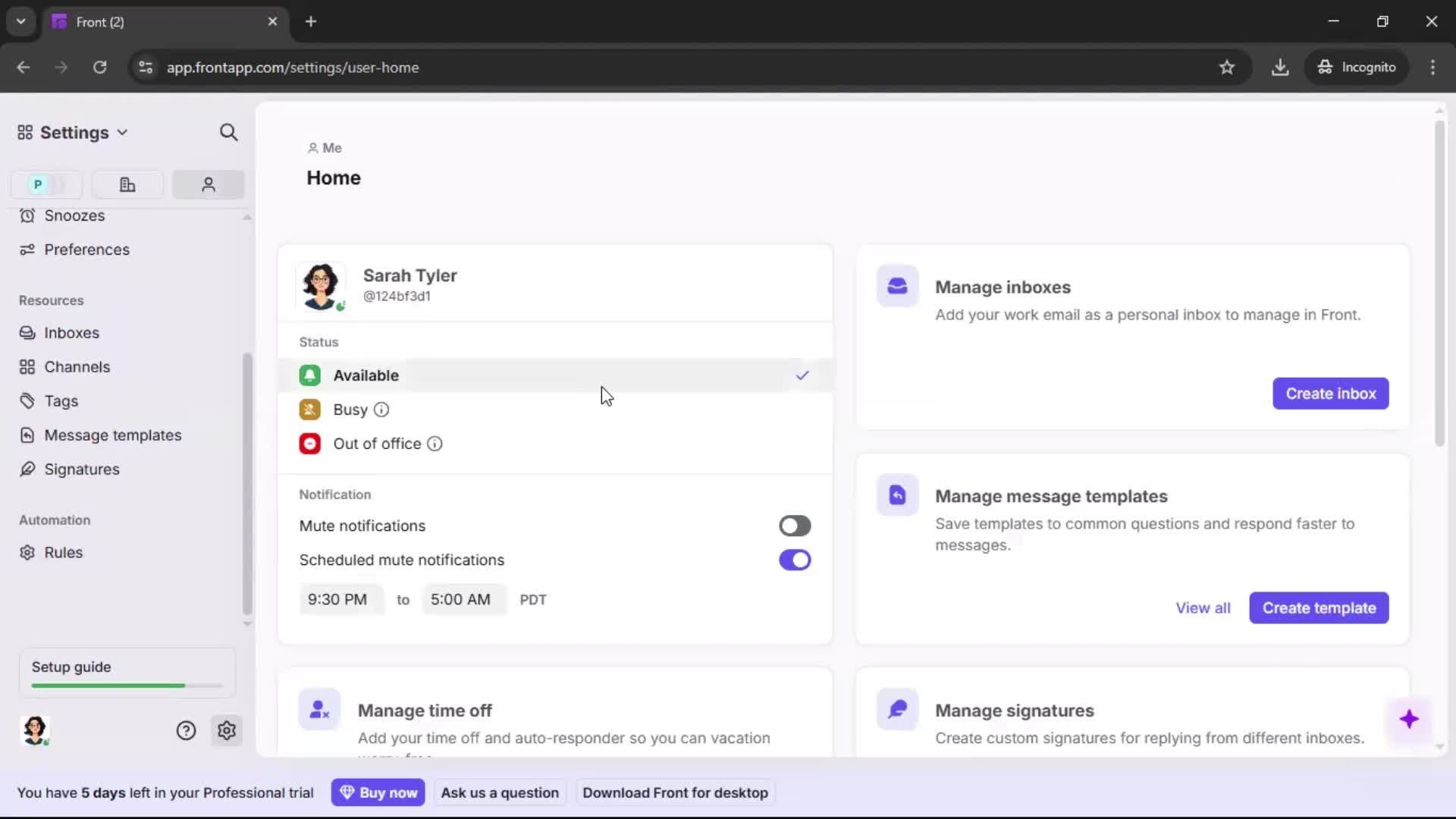Enable the Mute notifications toggle
Image resolution: width=1456 pixels, height=819 pixels.
click(795, 526)
